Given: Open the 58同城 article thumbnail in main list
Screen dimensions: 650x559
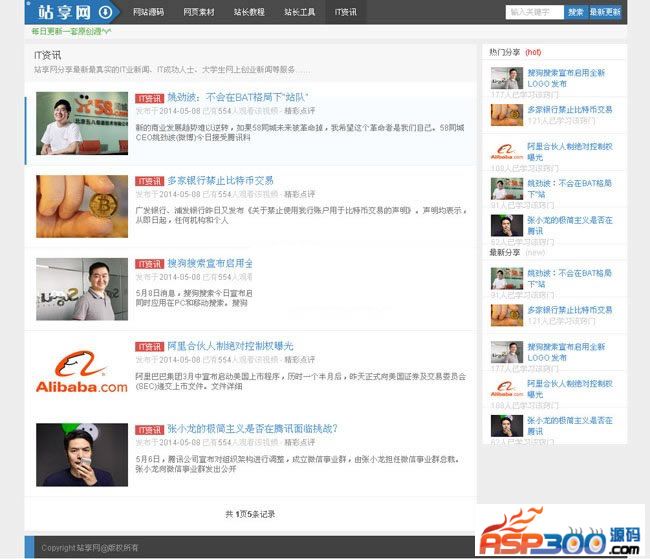Looking at the screenshot, I should (x=82, y=123).
